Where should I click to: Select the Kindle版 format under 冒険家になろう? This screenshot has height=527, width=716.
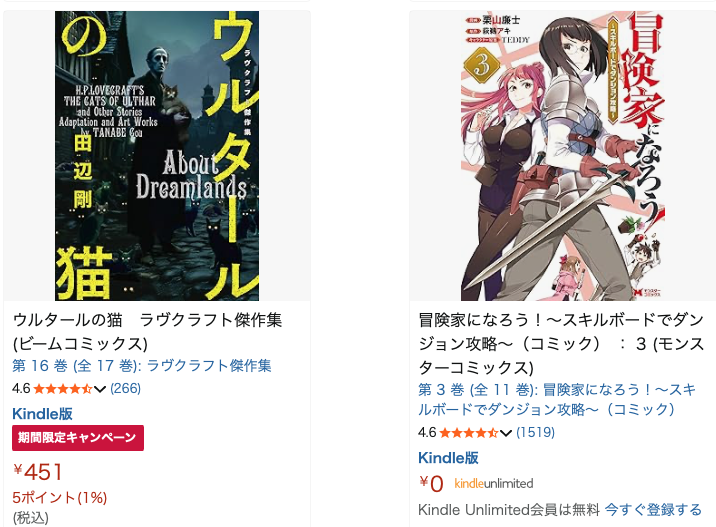pyautogui.click(x=448, y=458)
